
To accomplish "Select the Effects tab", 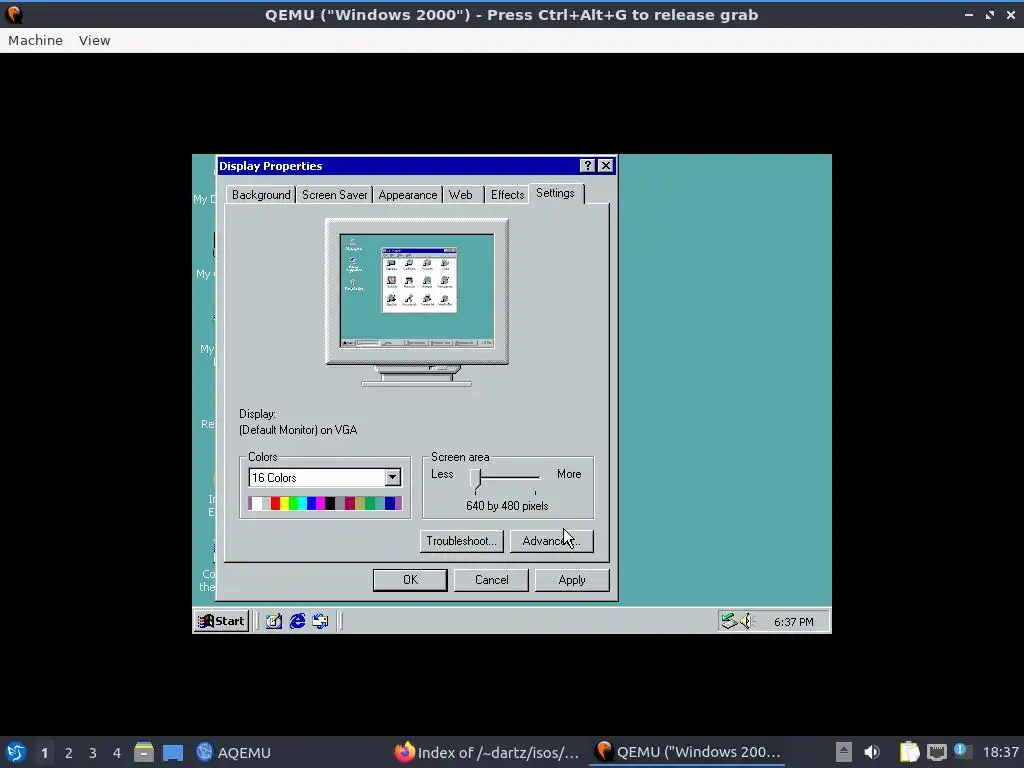I will (507, 195).
